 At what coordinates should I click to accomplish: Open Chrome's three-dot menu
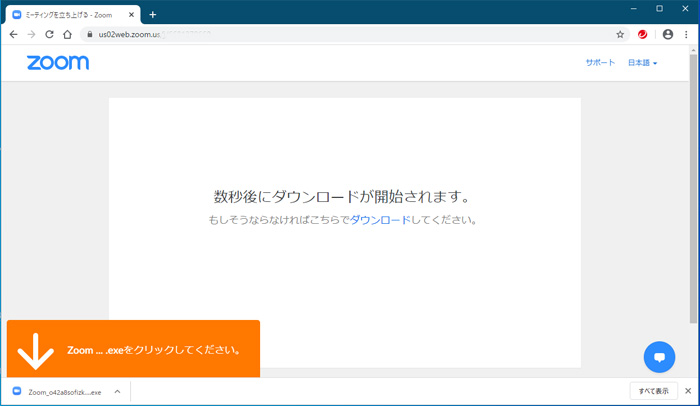click(686, 34)
